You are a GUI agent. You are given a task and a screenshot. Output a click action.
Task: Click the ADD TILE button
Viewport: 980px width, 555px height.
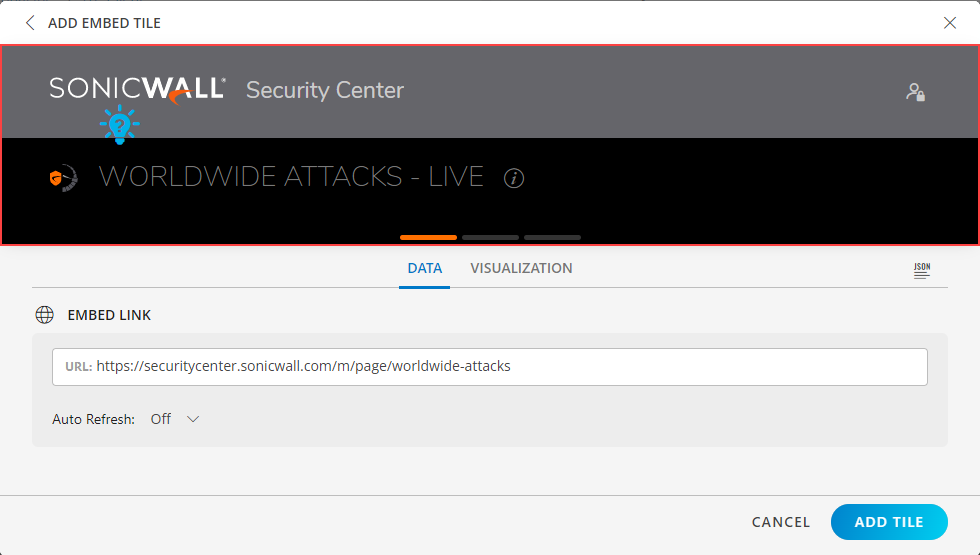tap(889, 522)
